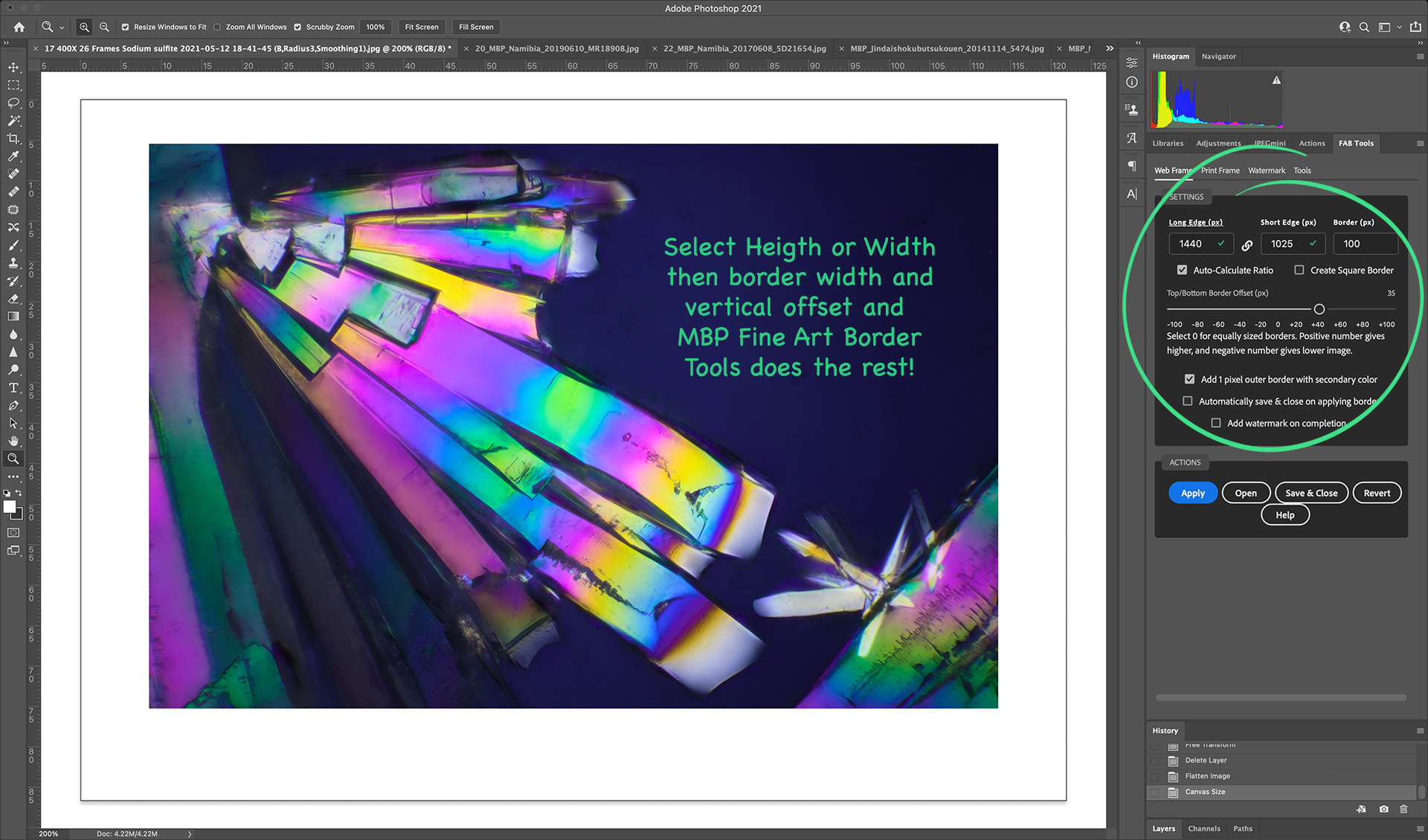Click the Long Edge px input field
The image size is (1428, 840).
(x=1195, y=243)
